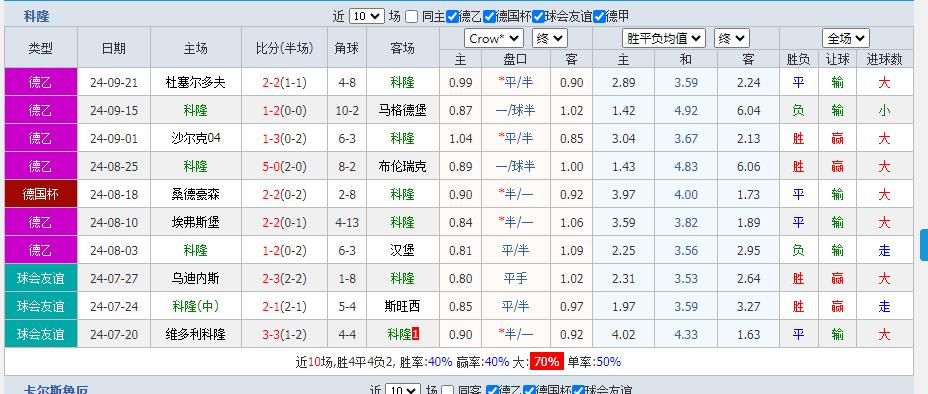The width and height of the screenshot is (928, 394).
Task: Click the 单率:50% summary text
Action: tap(594, 361)
